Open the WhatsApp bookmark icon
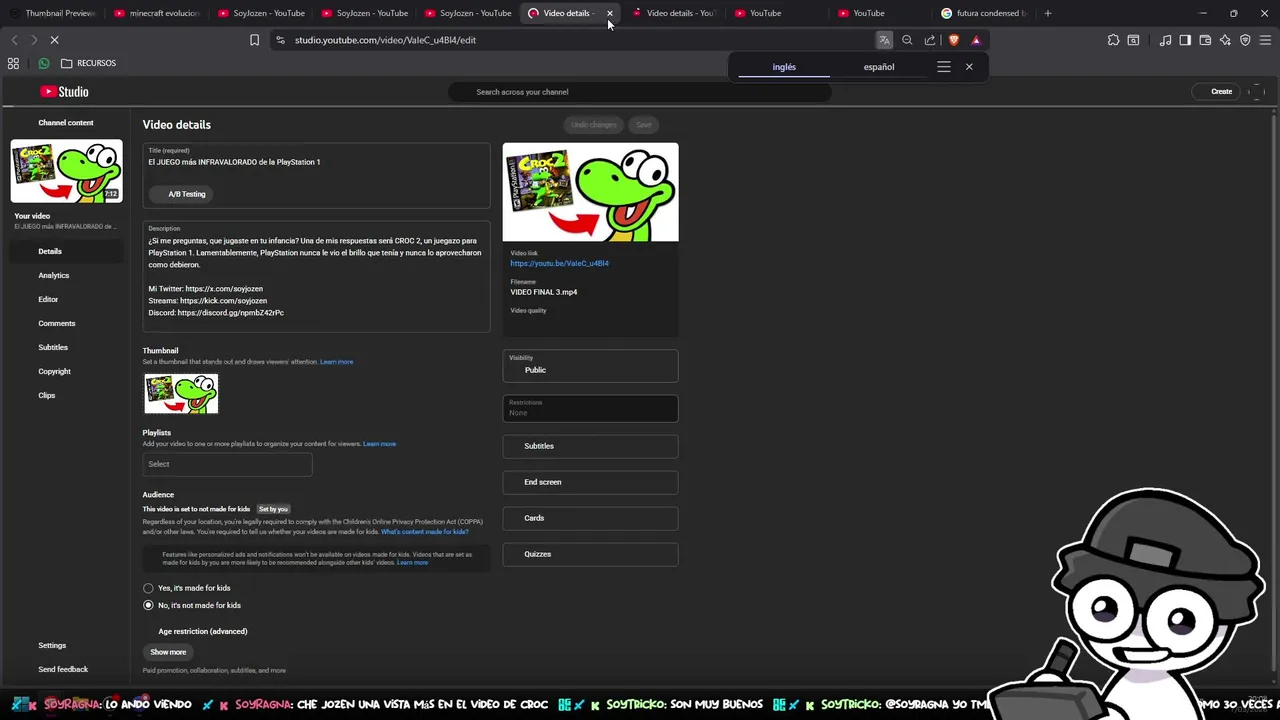This screenshot has width=1280, height=720. tap(43, 63)
